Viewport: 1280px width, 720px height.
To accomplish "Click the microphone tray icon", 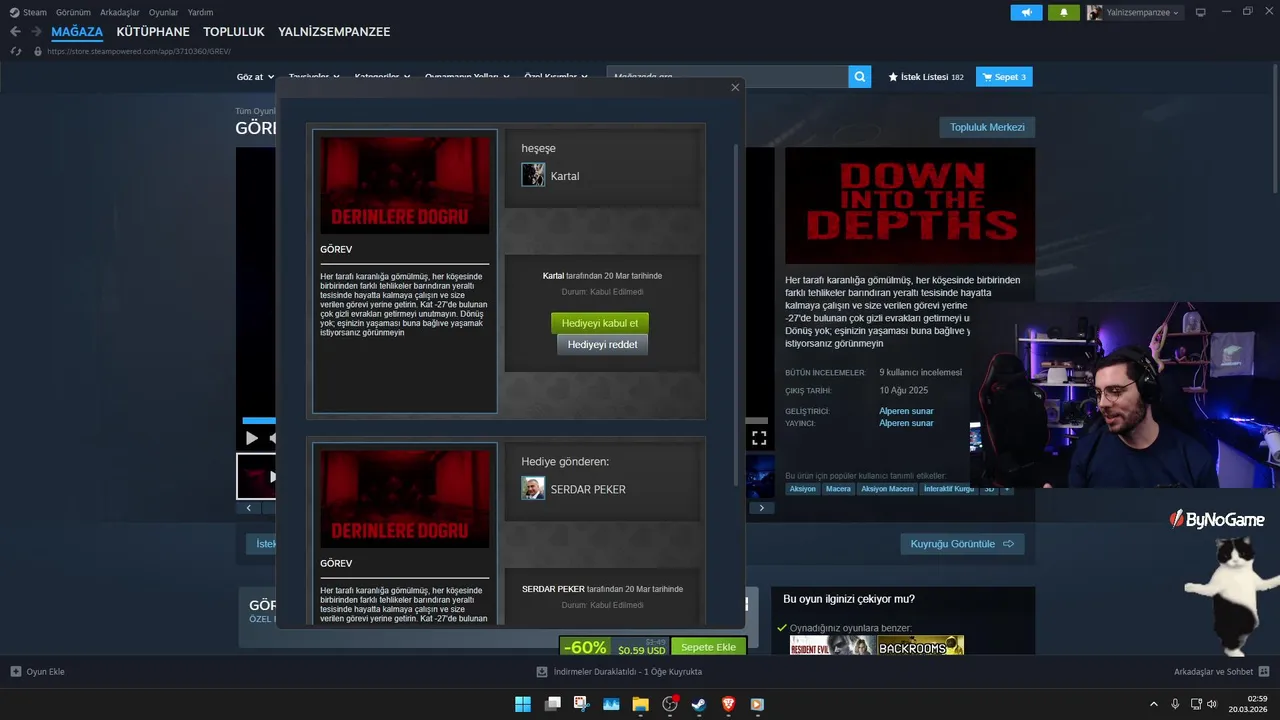I will (x=1175, y=704).
